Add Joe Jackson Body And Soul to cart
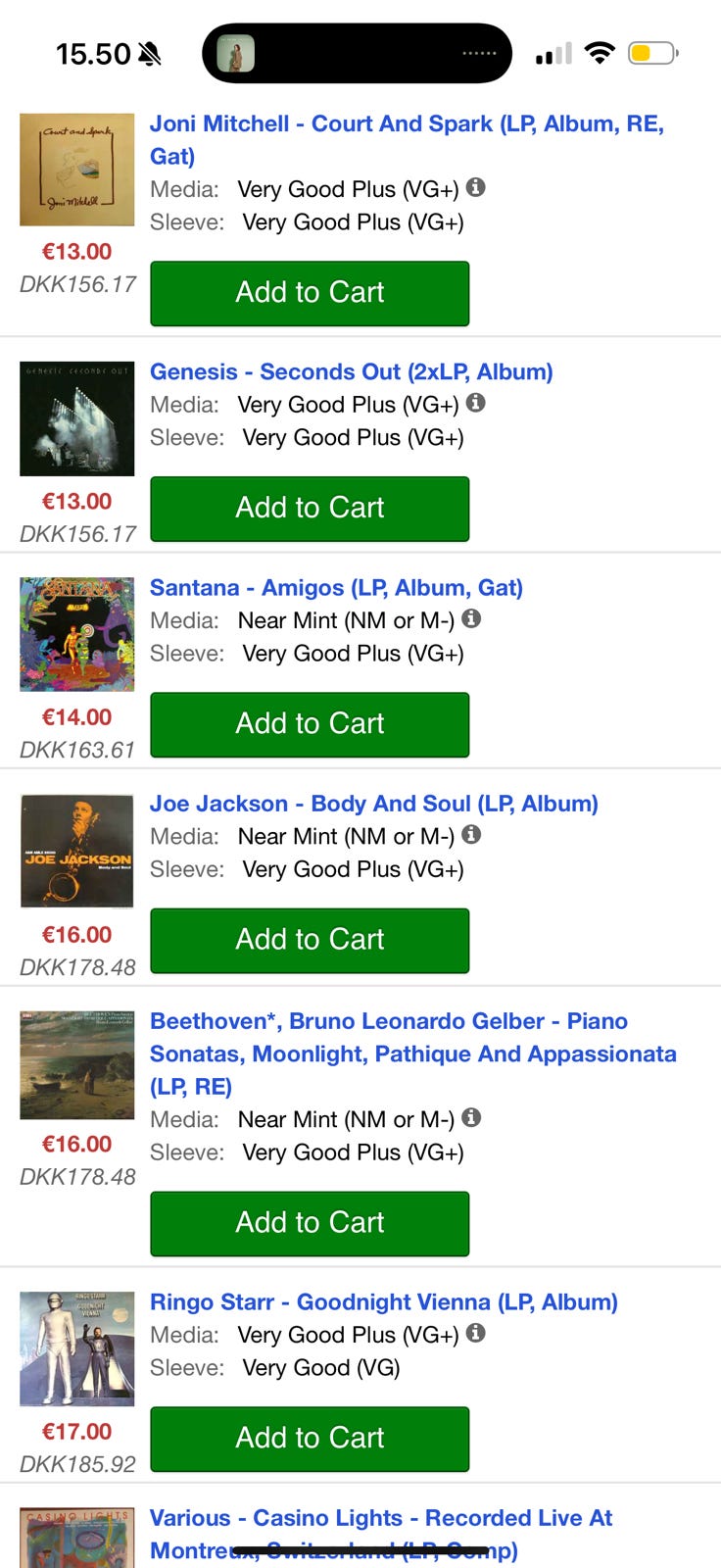 (310, 940)
